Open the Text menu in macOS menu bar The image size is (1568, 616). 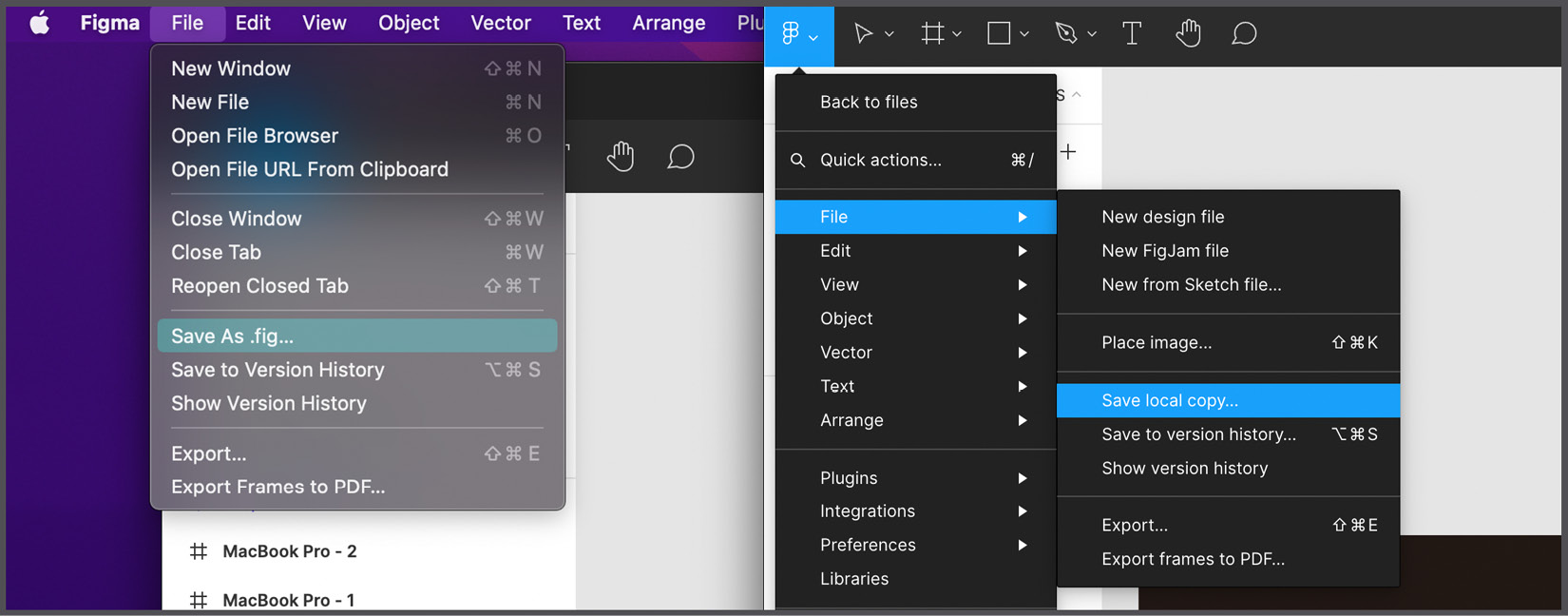pyautogui.click(x=582, y=23)
